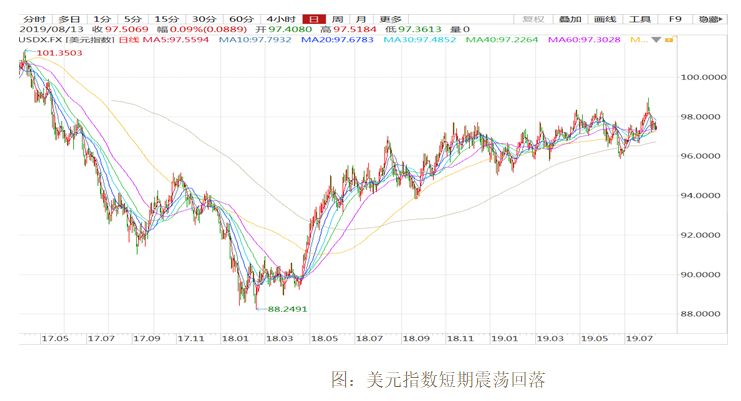
Task: Click the orange icon beside the MA dropdown
Action: 669,40
